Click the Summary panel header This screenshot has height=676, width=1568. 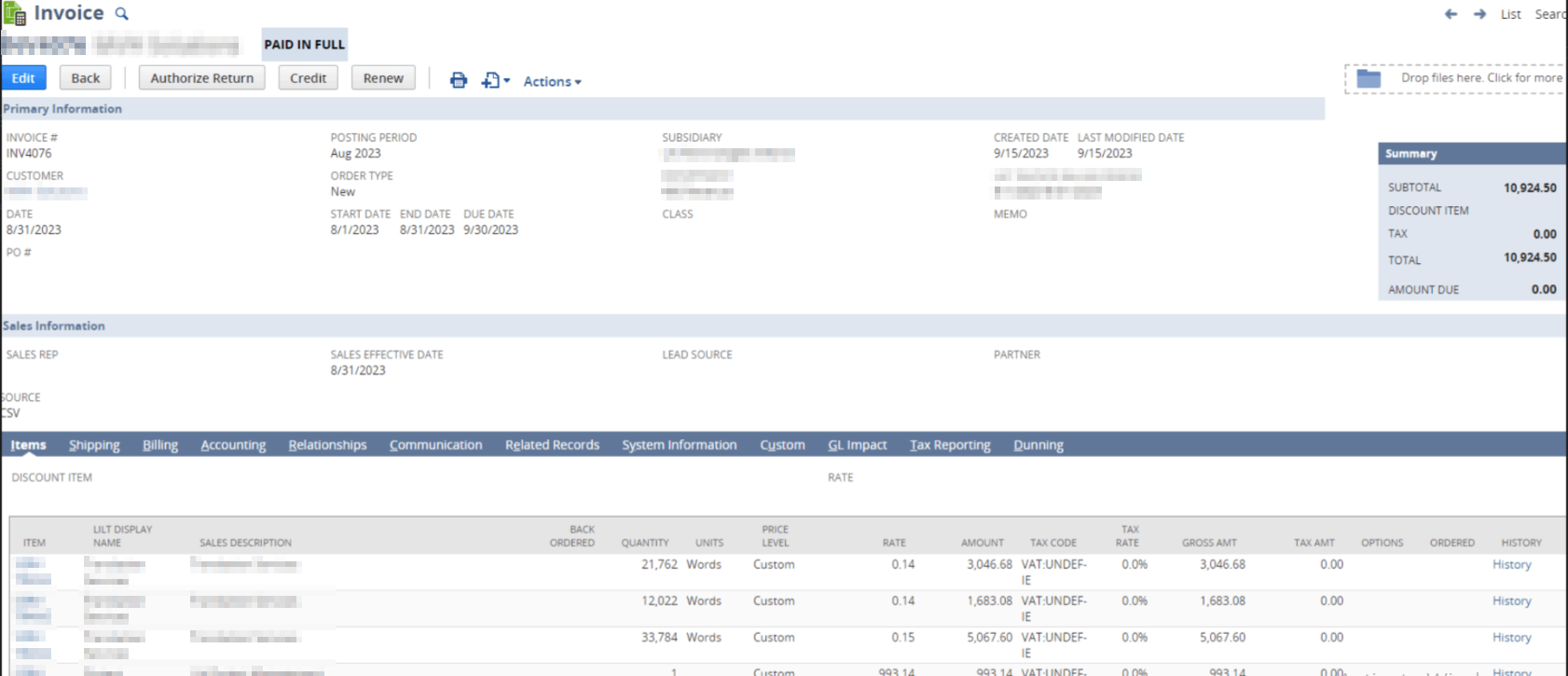tap(1472, 153)
